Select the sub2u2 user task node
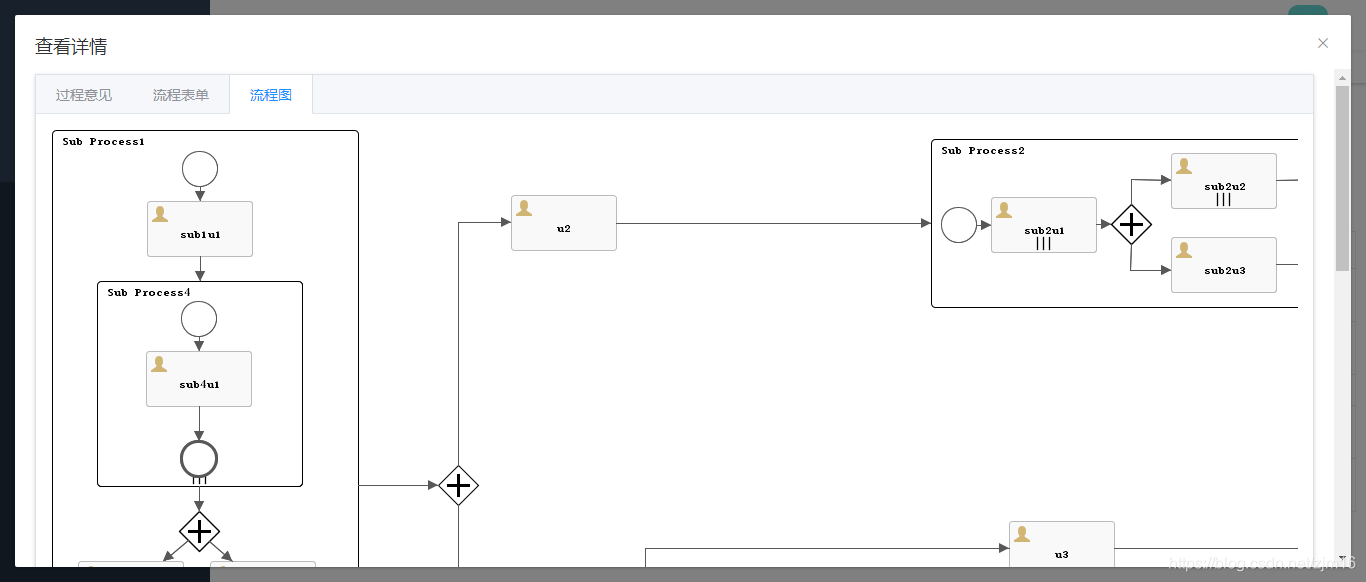 point(1224,181)
